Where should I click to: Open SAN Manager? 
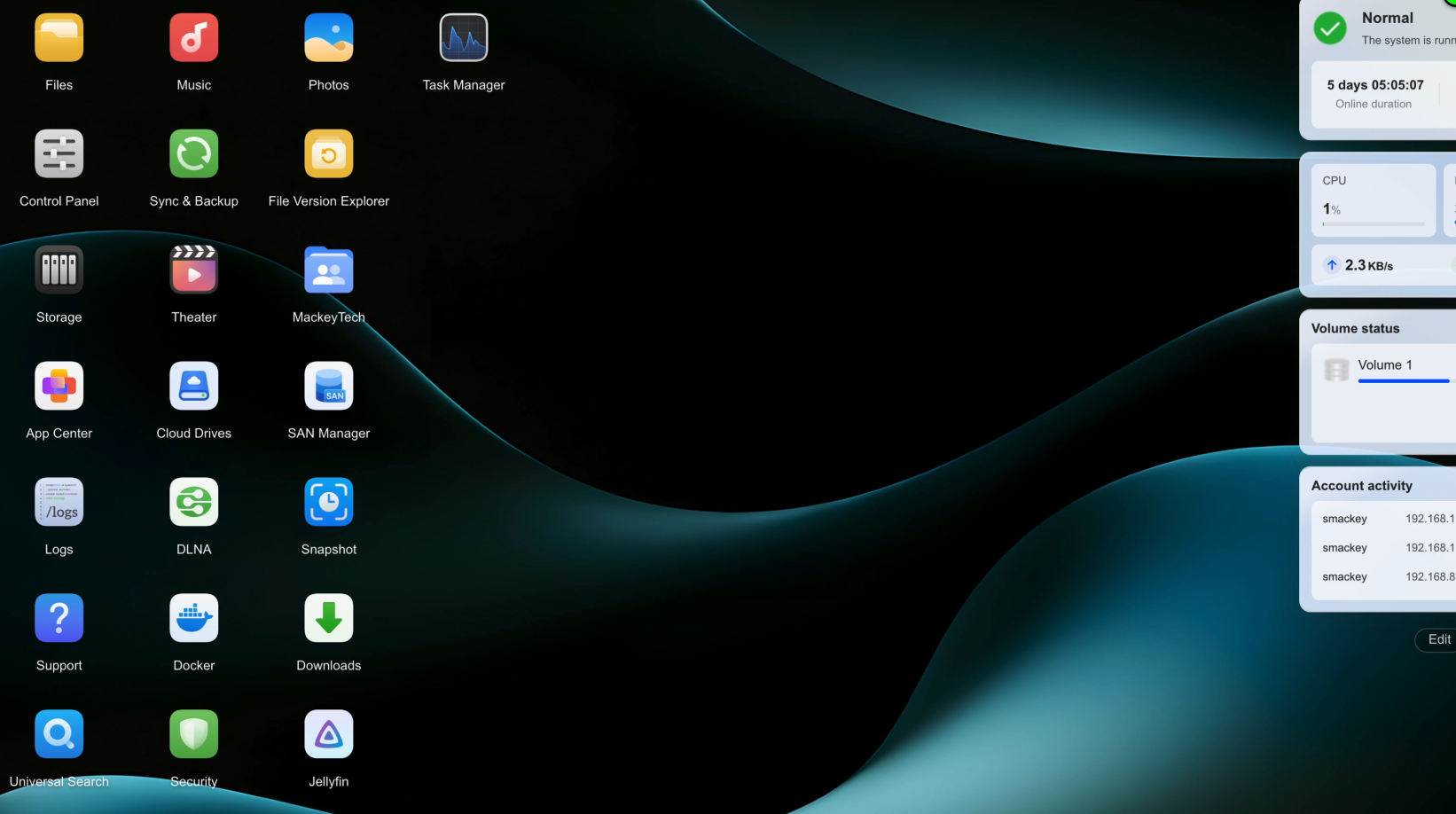click(x=328, y=386)
